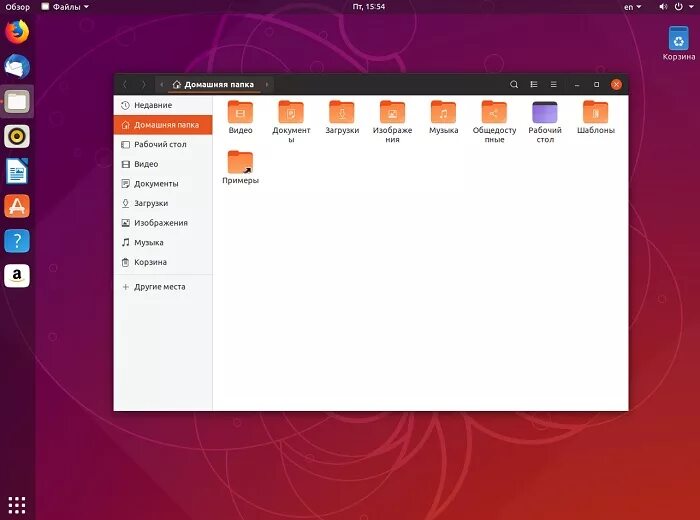The width and height of the screenshot is (700, 520).
Task: Close the Files window
Action: [x=616, y=84]
